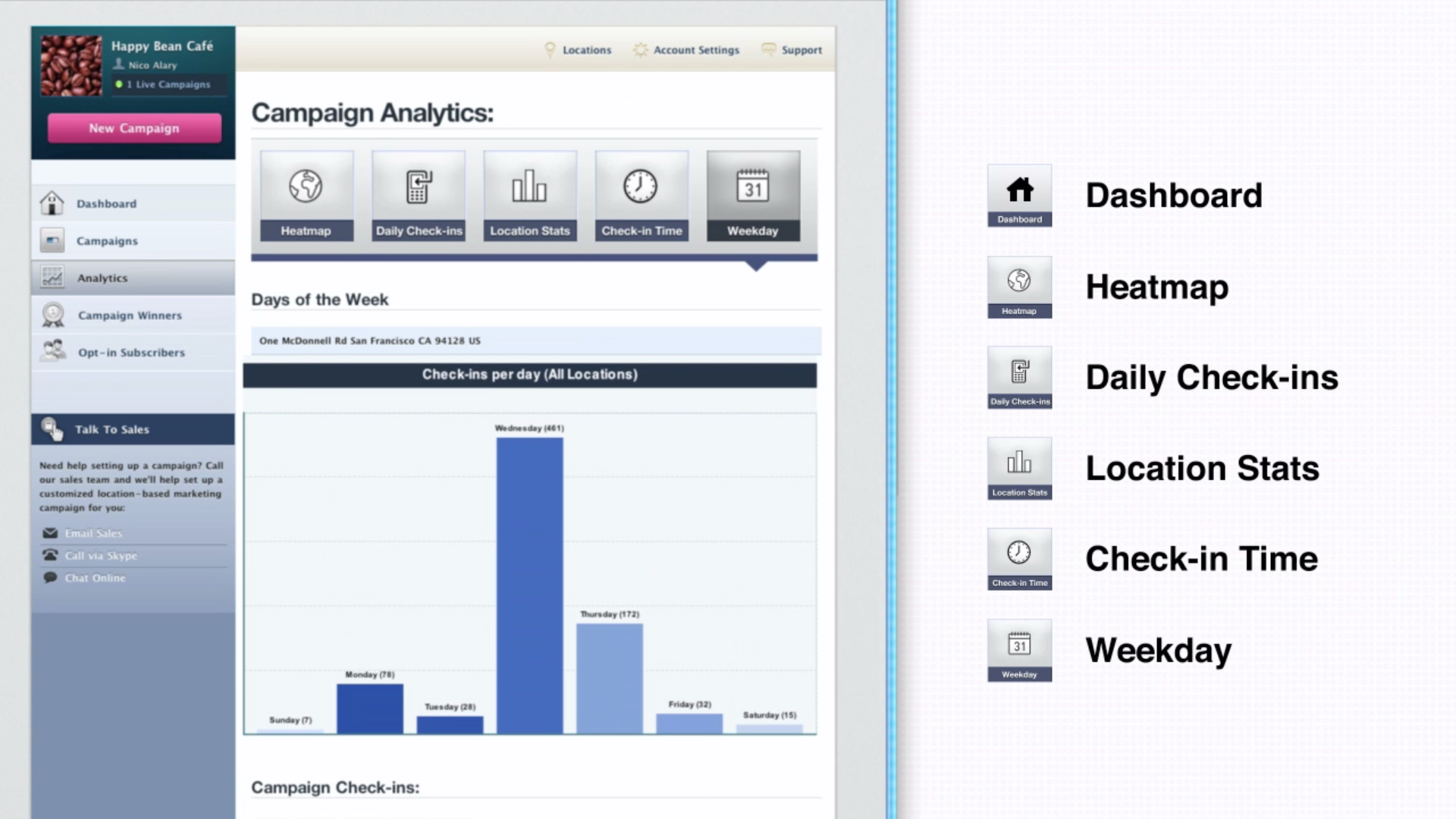Go to Dashboard in the sidebar
1456x819 pixels.
[106, 204]
